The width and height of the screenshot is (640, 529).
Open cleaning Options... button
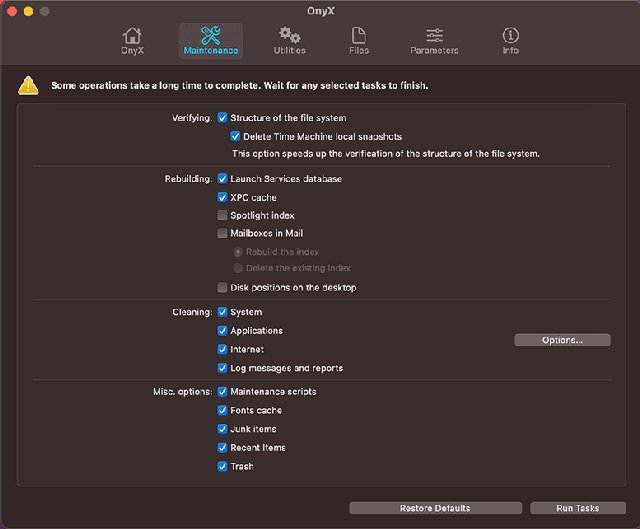pyautogui.click(x=562, y=340)
